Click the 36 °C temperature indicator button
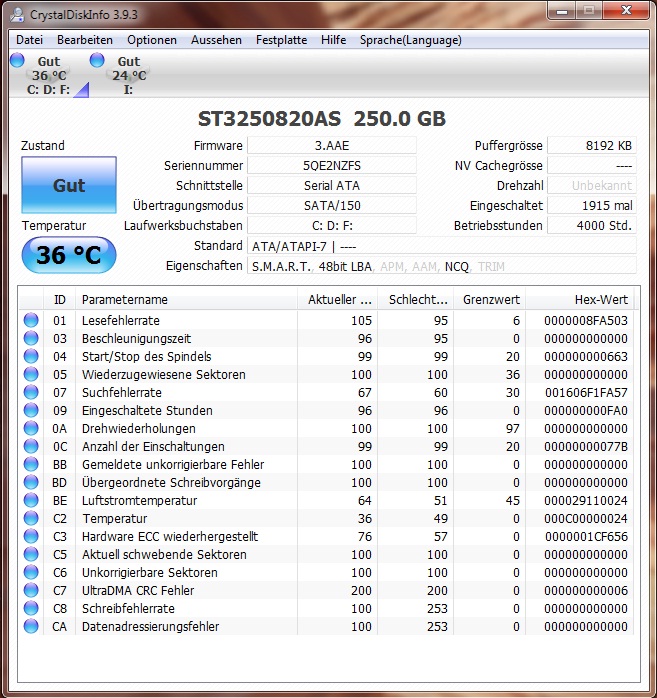This screenshot has width=657, height=698. point(69,255)
